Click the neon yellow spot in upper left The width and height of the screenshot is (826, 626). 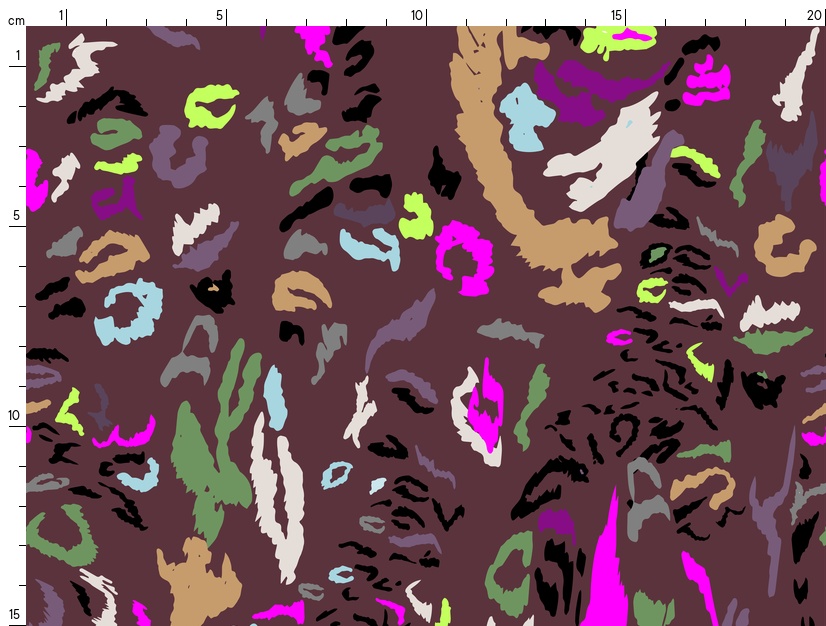pos(211,105)
